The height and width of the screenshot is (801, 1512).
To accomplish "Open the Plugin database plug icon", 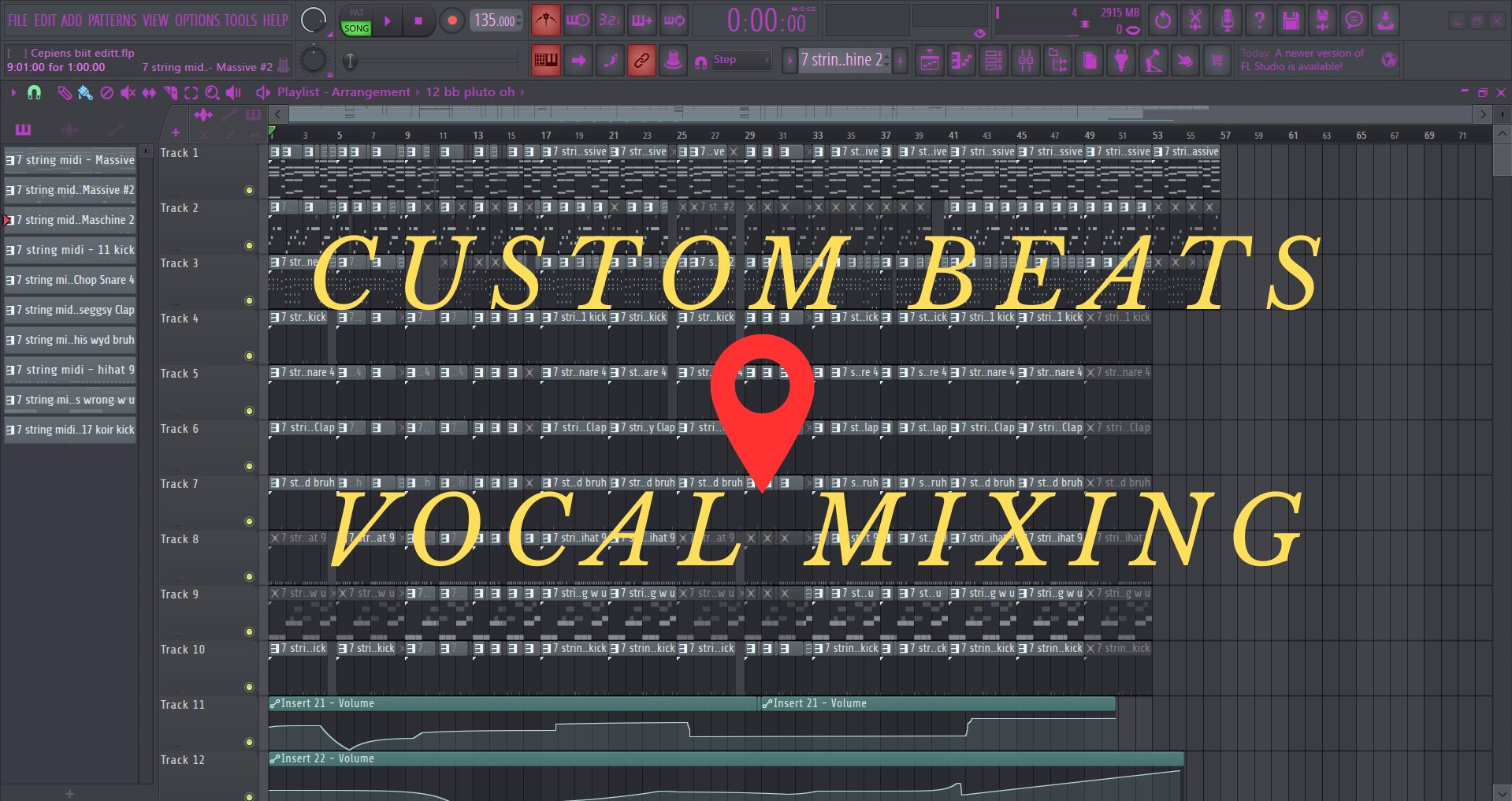I will [x=1120, y=61].
